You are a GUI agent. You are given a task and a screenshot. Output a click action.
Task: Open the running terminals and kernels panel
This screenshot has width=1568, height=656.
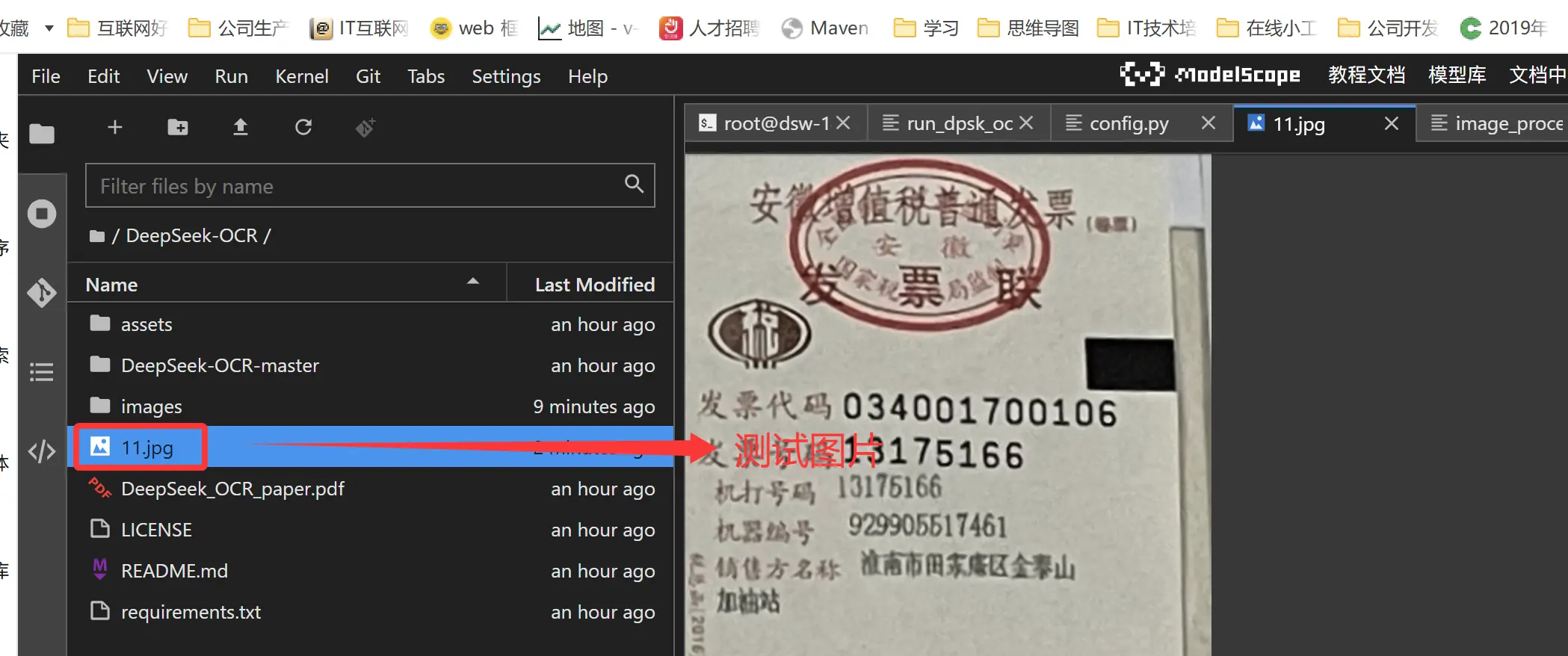pyautogui.click(x=42, y=214)
